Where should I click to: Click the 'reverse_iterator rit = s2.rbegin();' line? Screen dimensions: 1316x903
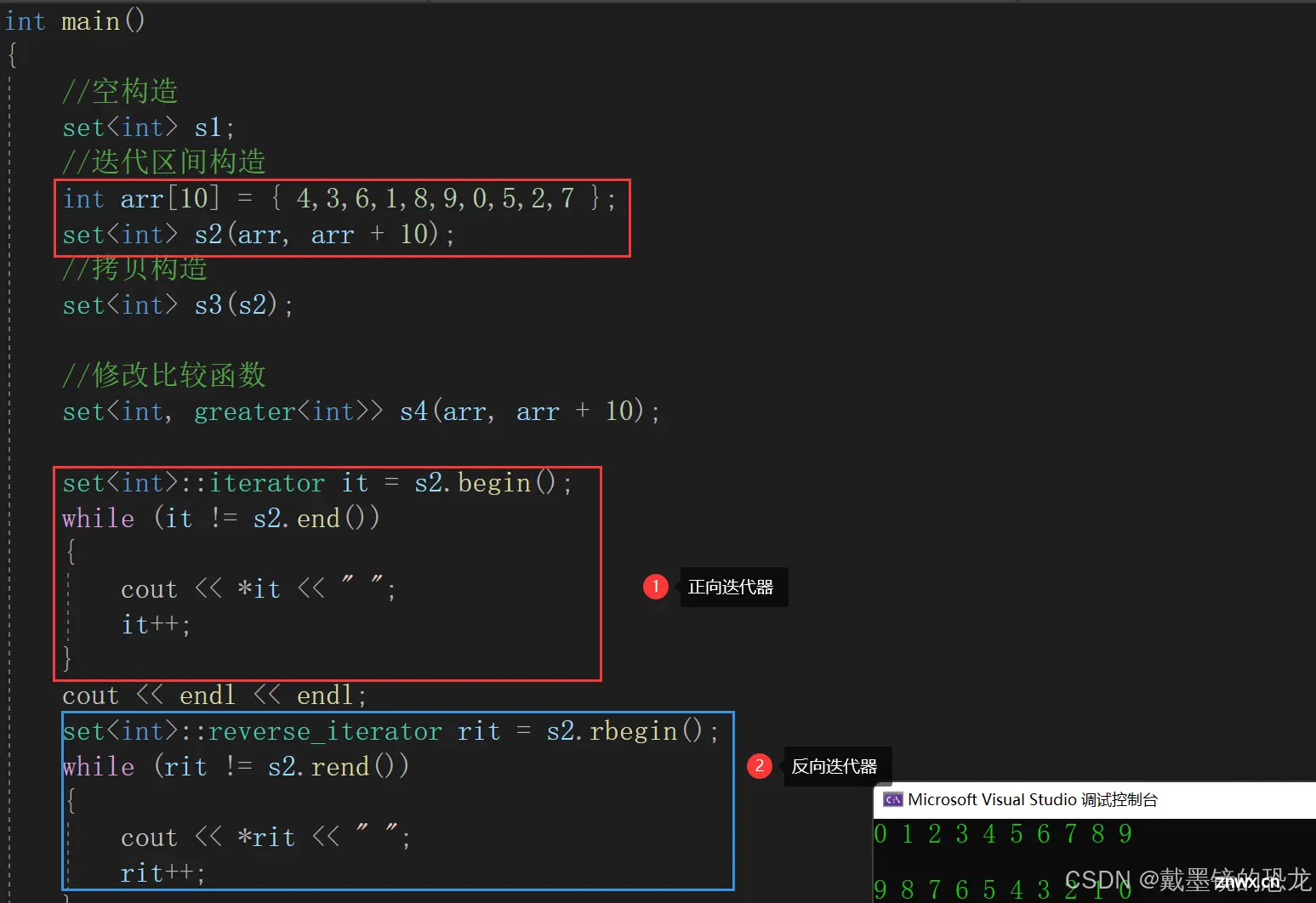390,731
